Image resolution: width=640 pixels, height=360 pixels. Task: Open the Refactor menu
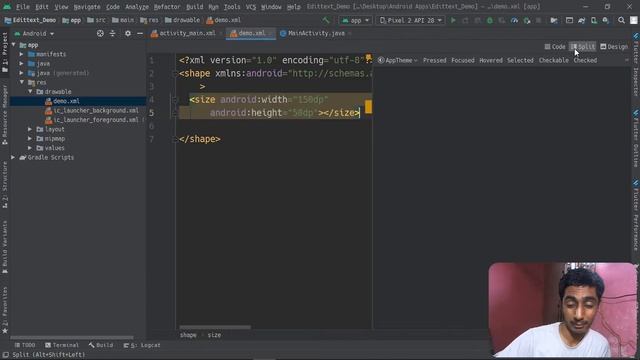[167, 7]
